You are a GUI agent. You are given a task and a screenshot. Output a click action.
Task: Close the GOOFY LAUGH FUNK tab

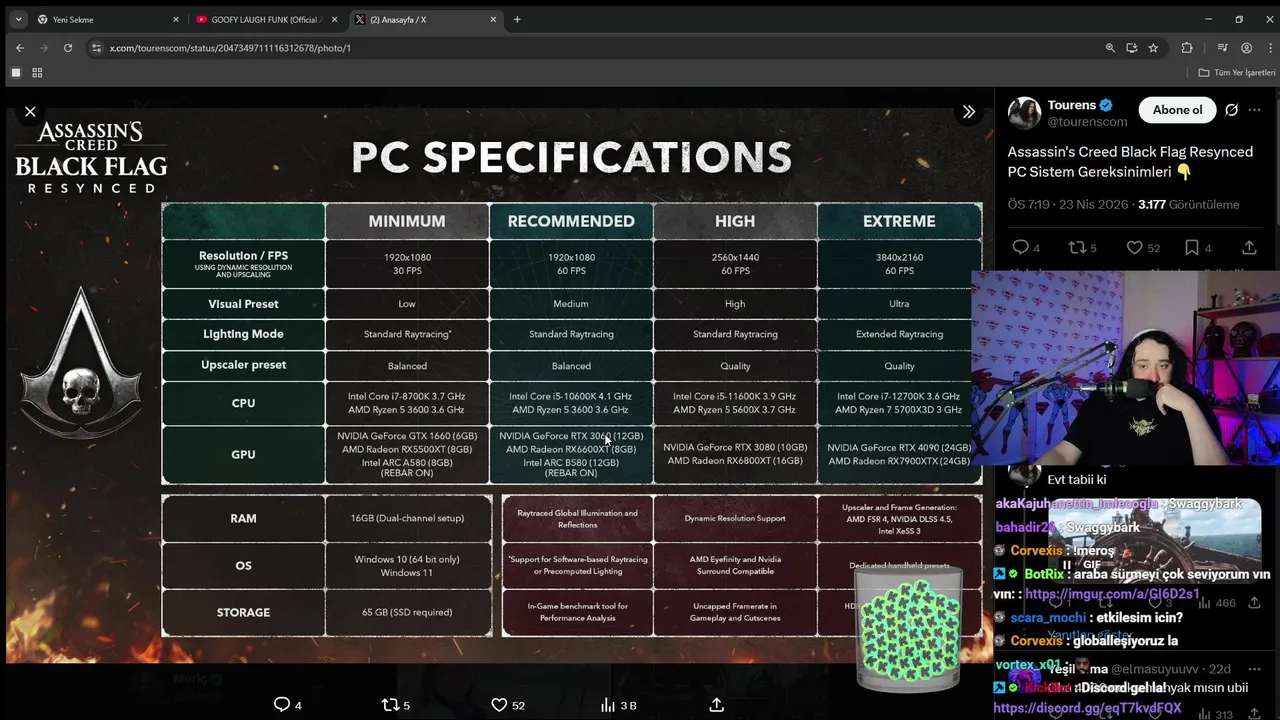click(334, 19)
